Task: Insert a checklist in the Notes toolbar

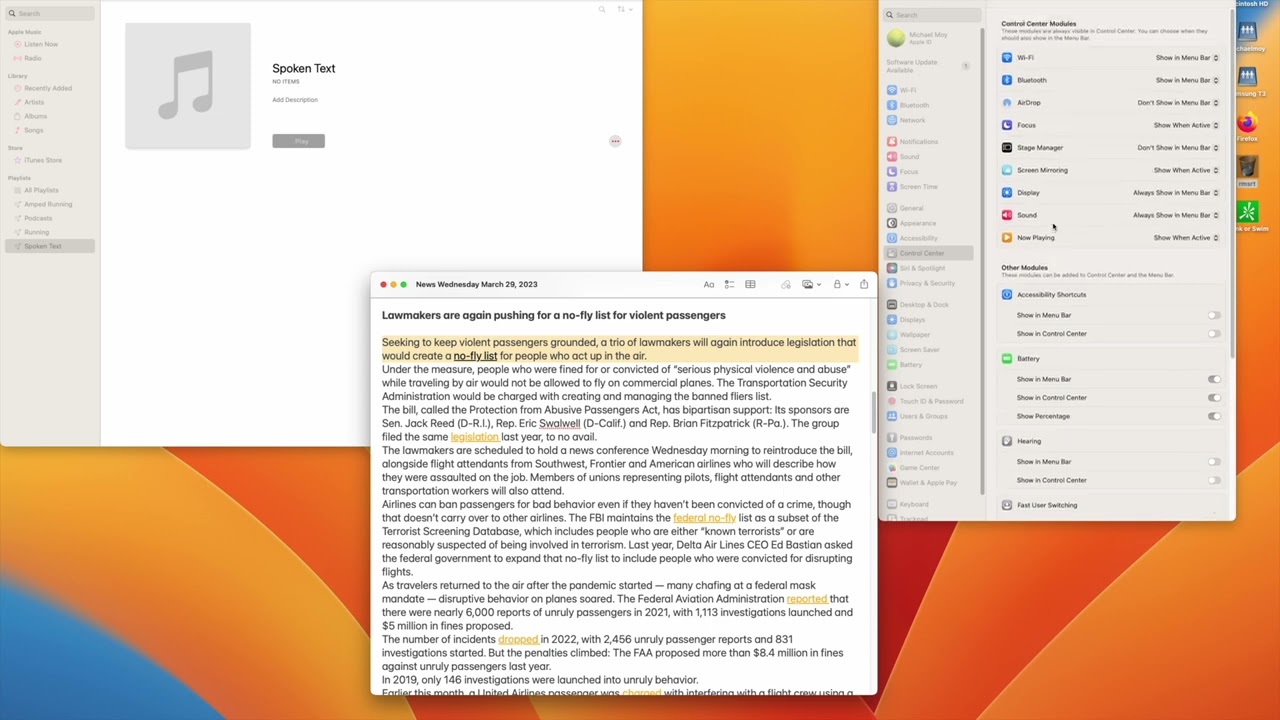Action: click(729, 285)
